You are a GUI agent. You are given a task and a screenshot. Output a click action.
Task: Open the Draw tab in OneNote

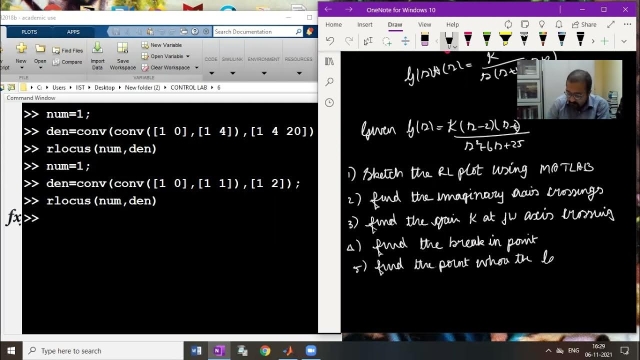tap(395, 24)
